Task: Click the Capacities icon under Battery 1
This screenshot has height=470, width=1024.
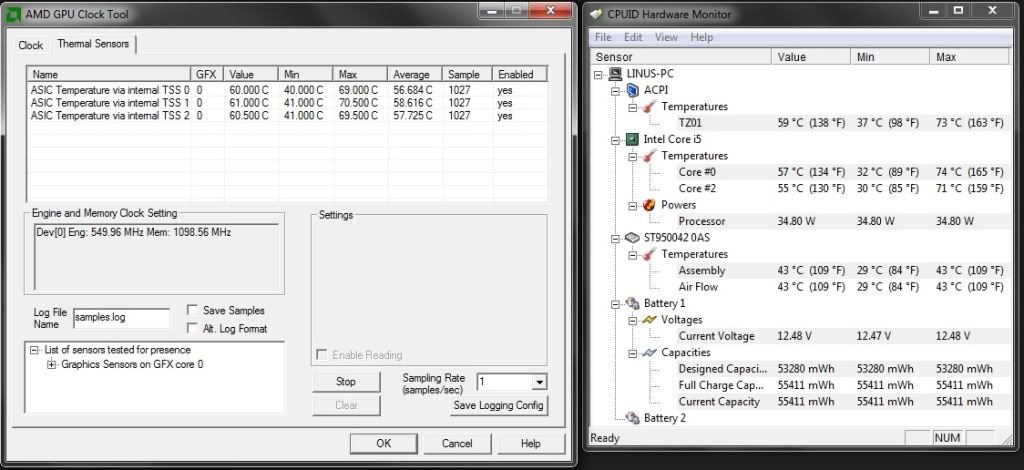Action: point(649,352)
